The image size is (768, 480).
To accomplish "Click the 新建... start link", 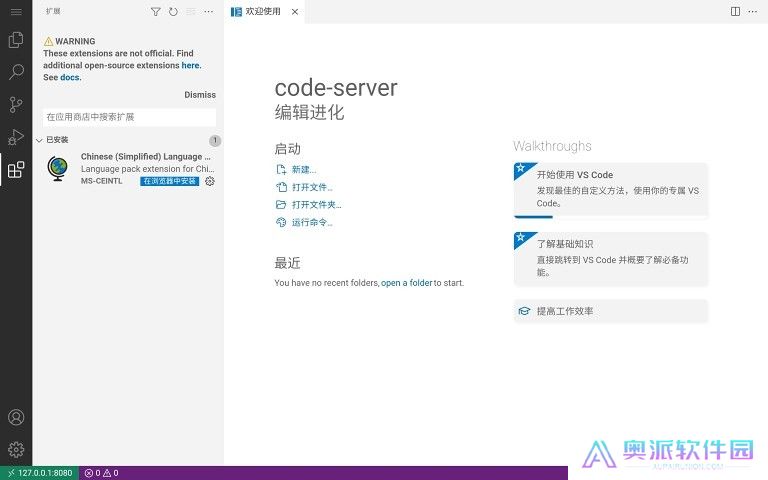I will [x=296, y=169].
